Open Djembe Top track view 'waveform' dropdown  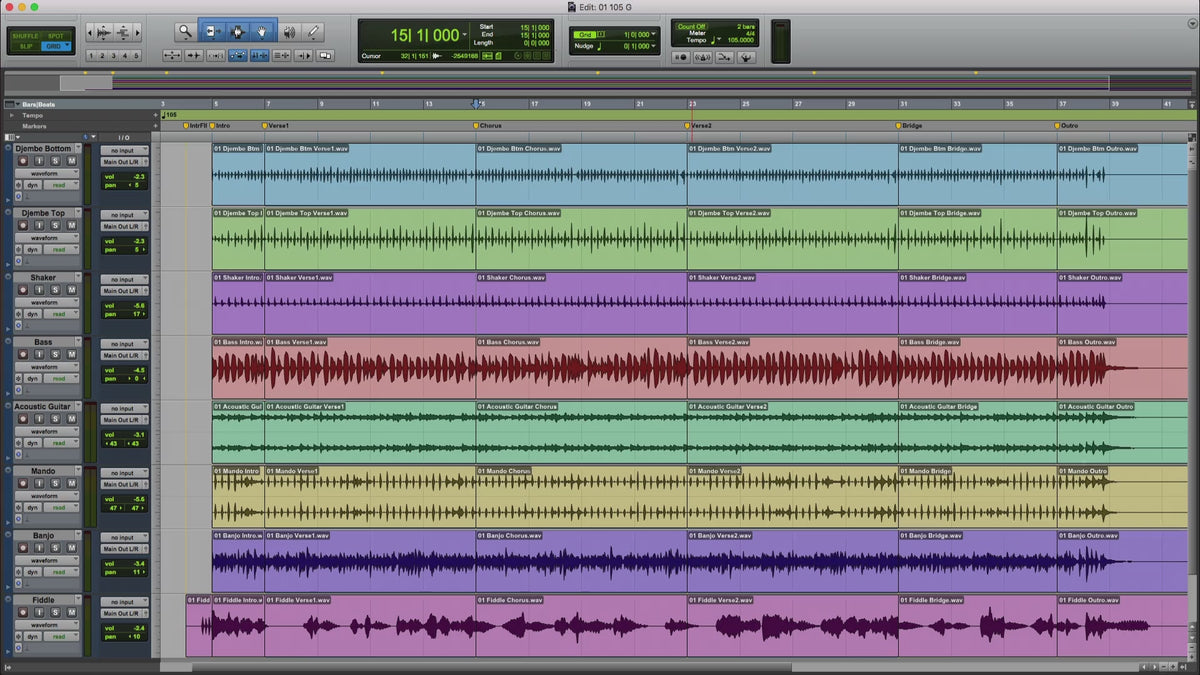[x=46, y=238]
